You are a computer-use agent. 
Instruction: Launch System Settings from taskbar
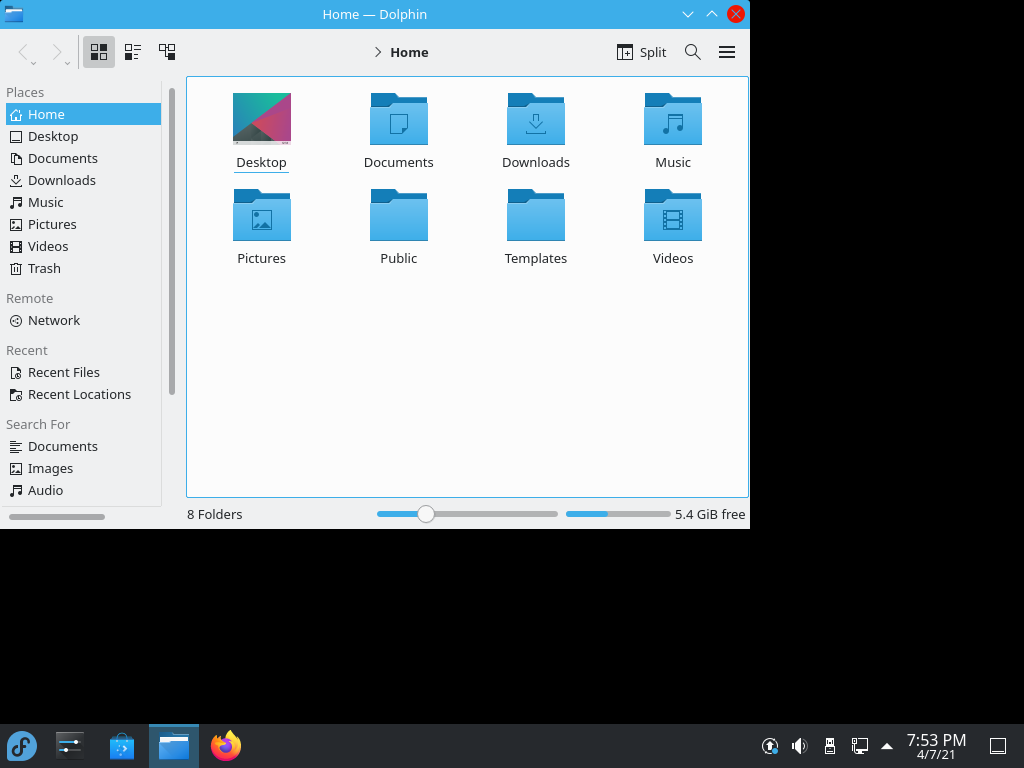[70, 746]
